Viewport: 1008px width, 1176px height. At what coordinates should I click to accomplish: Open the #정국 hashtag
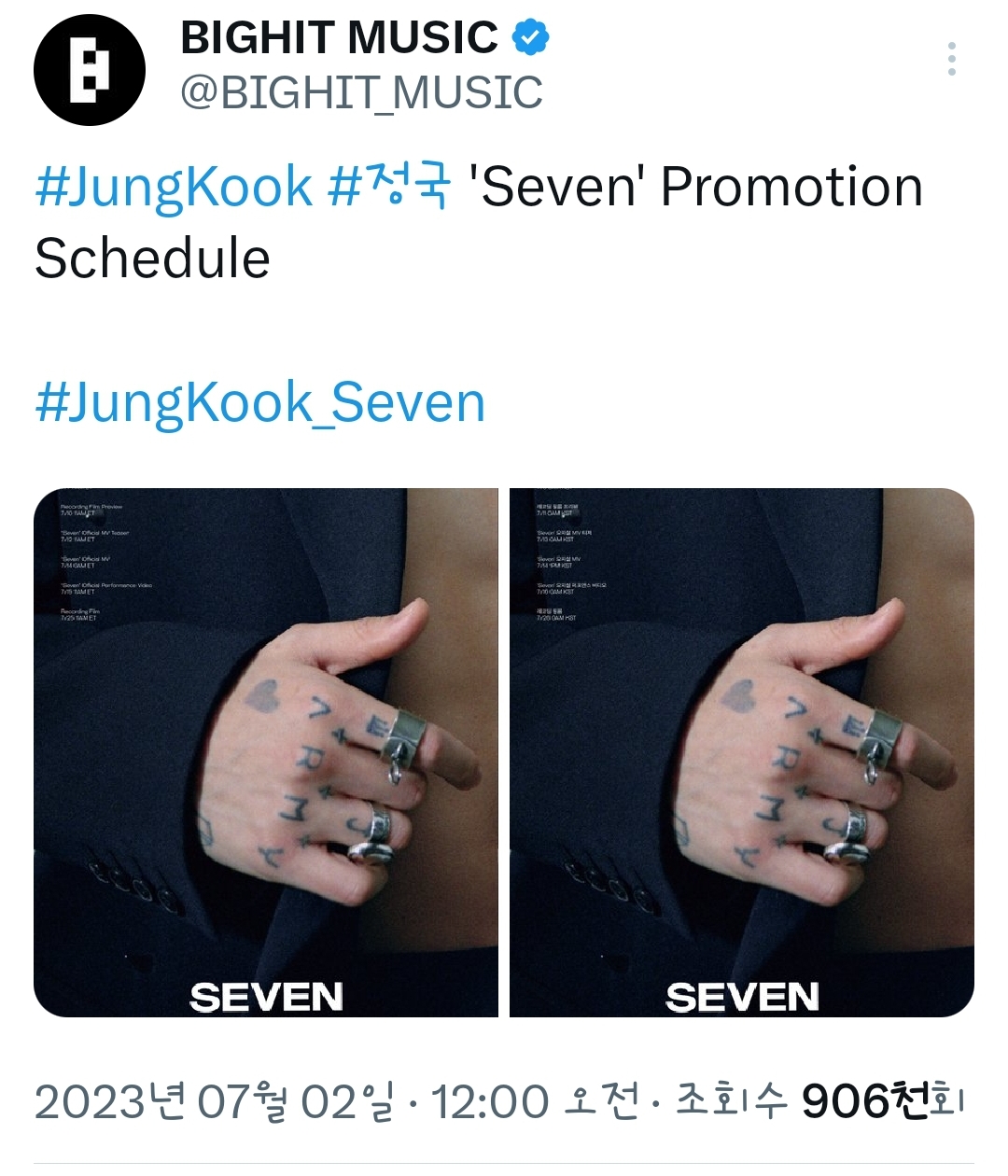coord(390,185)
